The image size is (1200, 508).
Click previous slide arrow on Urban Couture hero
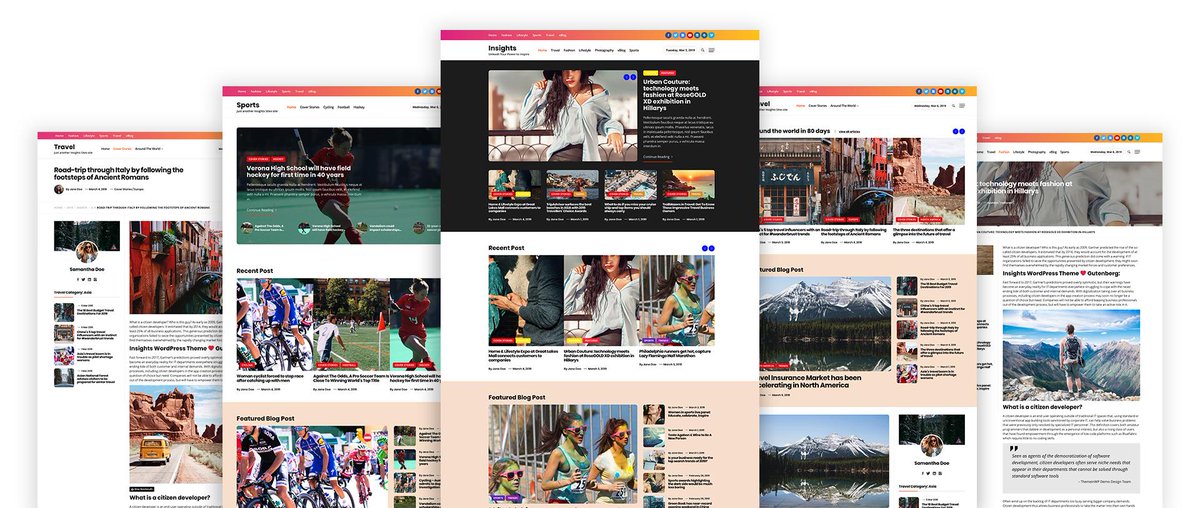click(x=626, y=77)
